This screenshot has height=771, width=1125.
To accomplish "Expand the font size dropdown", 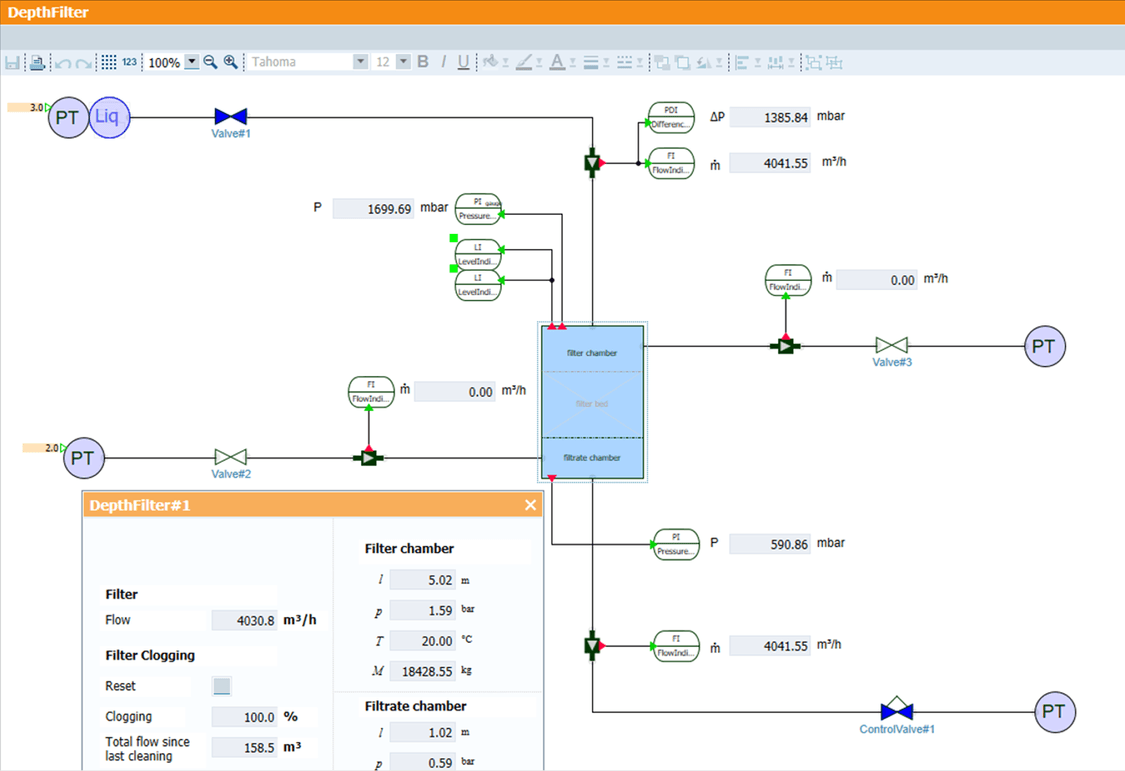I will point(403,62).
